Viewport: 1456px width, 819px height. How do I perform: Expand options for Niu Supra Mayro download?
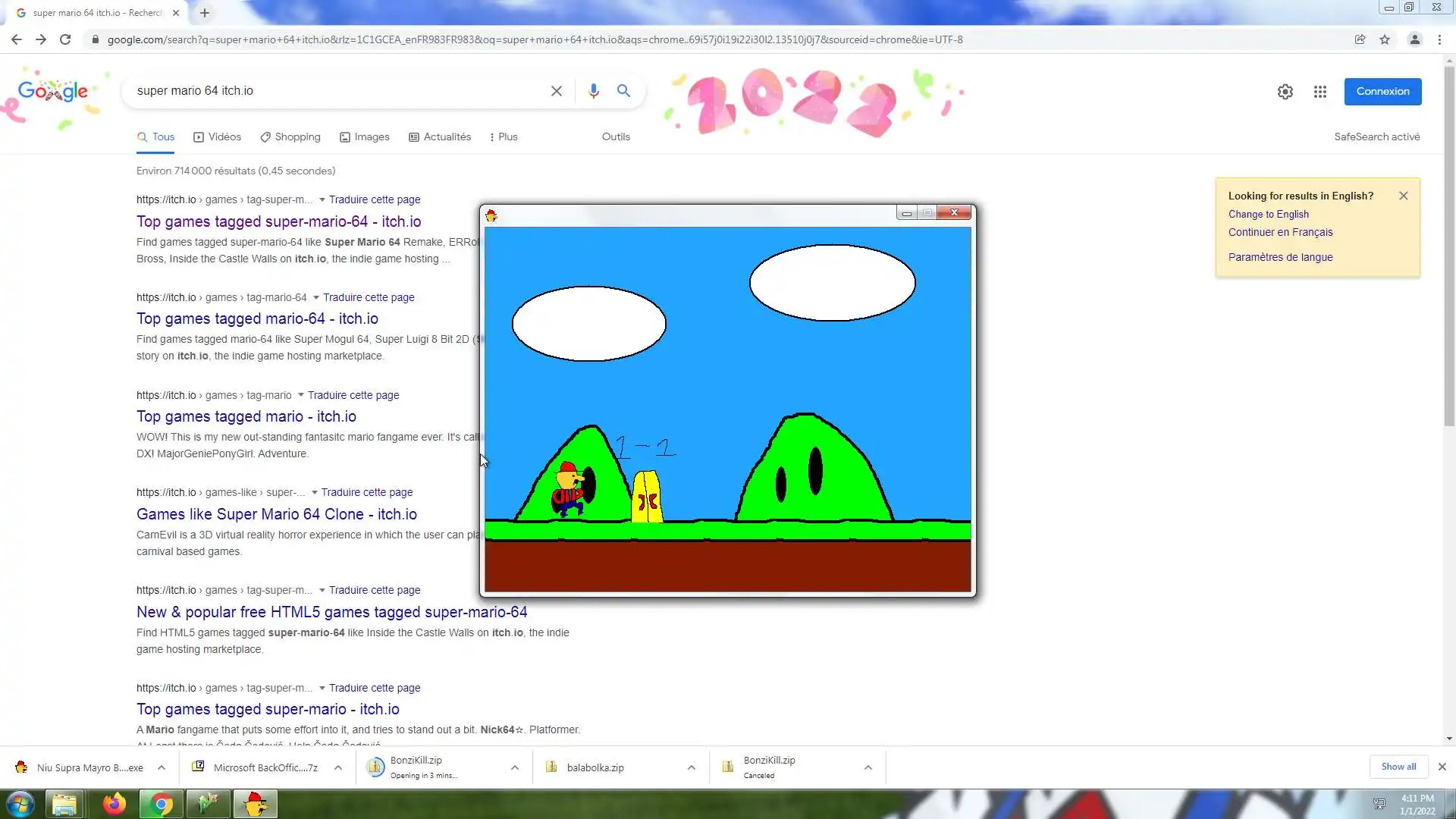[162, 767]
